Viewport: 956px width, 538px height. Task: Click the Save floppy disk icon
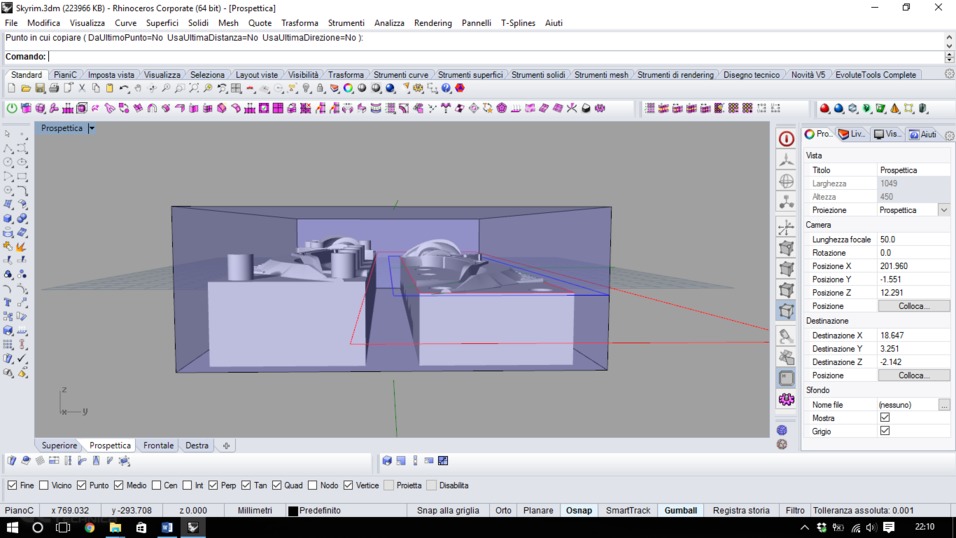(40, 88)
